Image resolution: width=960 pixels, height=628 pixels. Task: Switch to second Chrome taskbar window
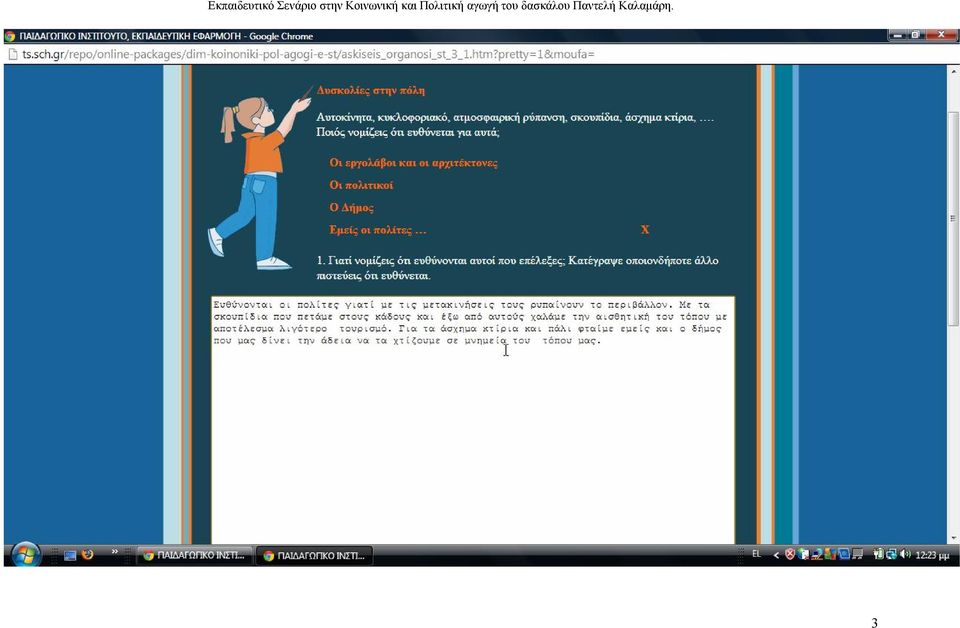tap(314, 555)
